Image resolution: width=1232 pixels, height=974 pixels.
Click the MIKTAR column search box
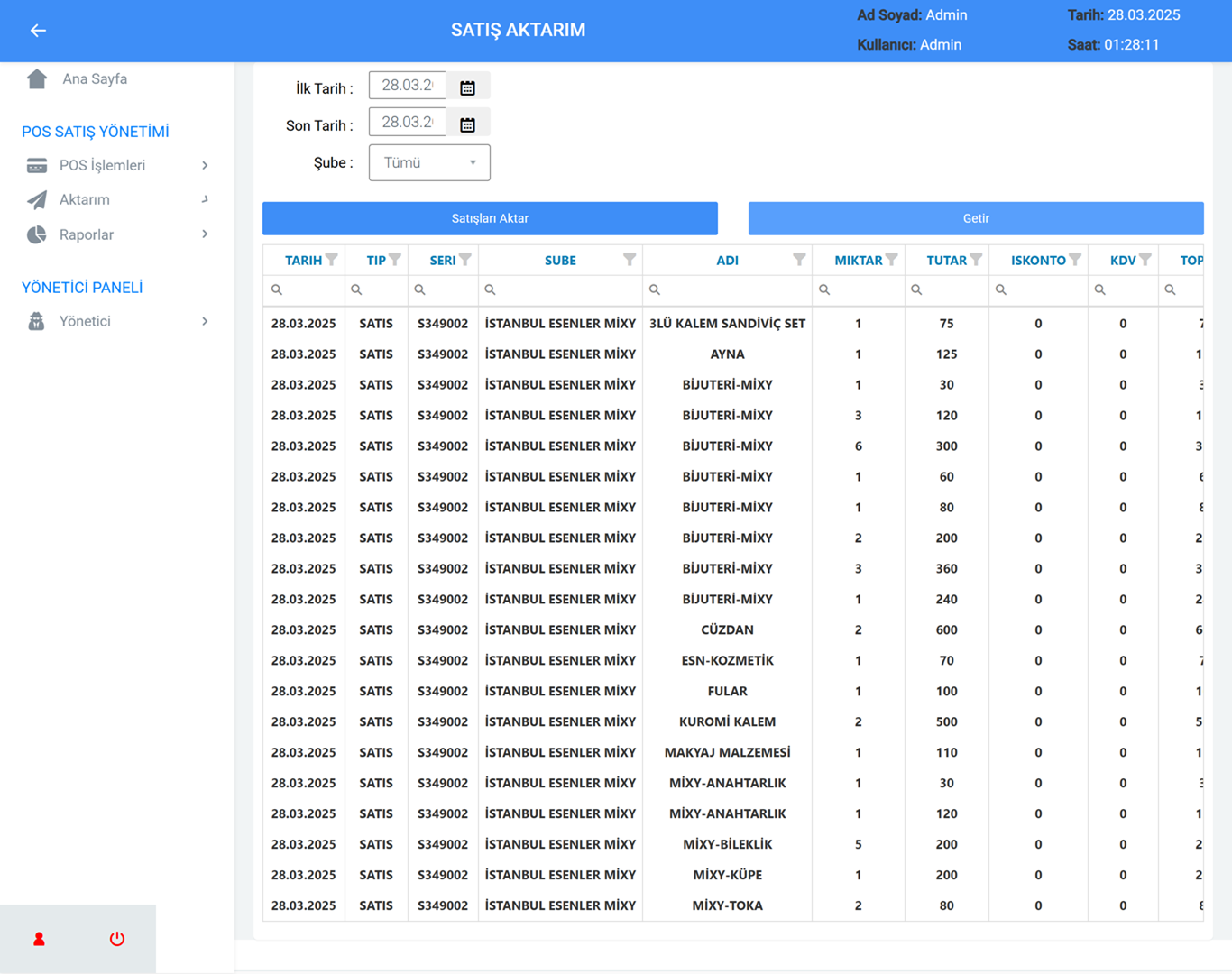(858, 290)
